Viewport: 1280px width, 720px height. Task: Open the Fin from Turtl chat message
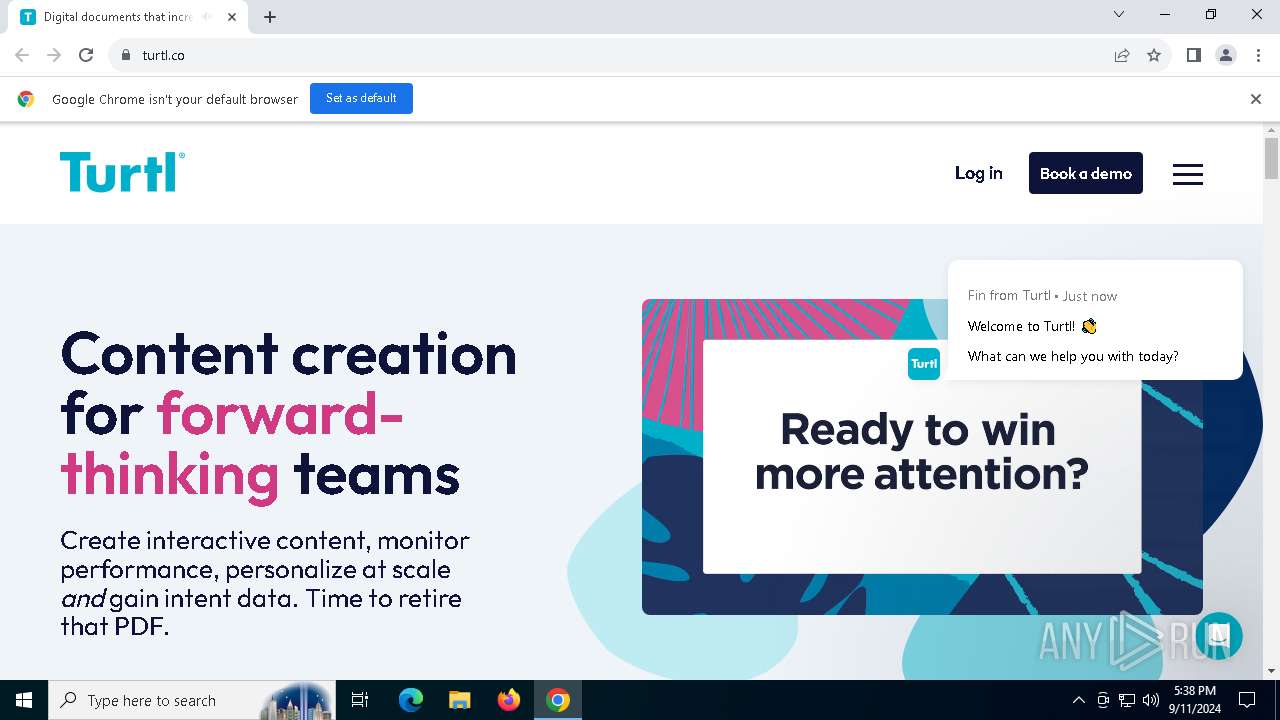(1095, 320)
